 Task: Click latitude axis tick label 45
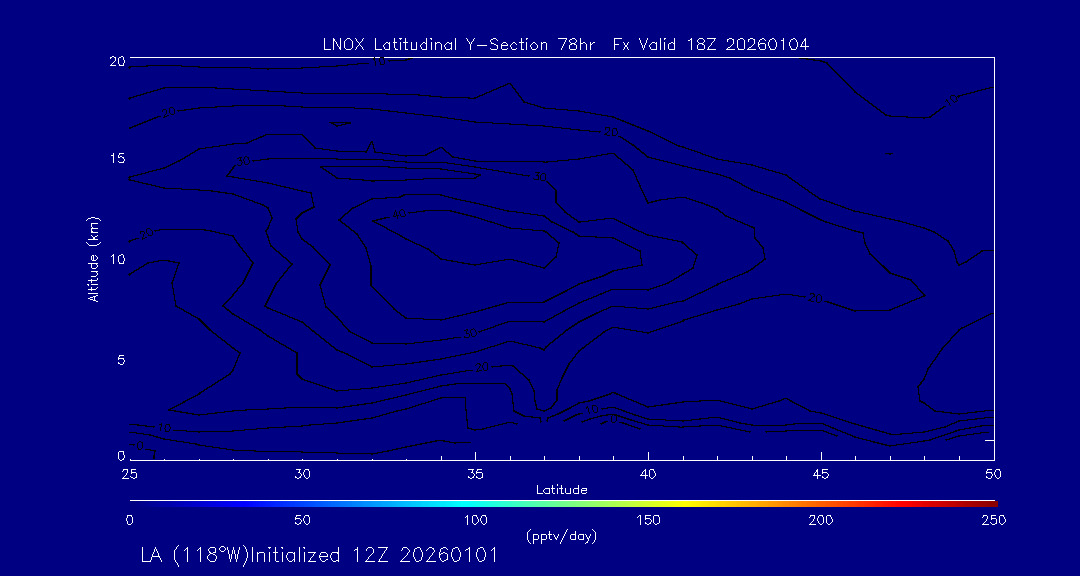click(821, 474)
